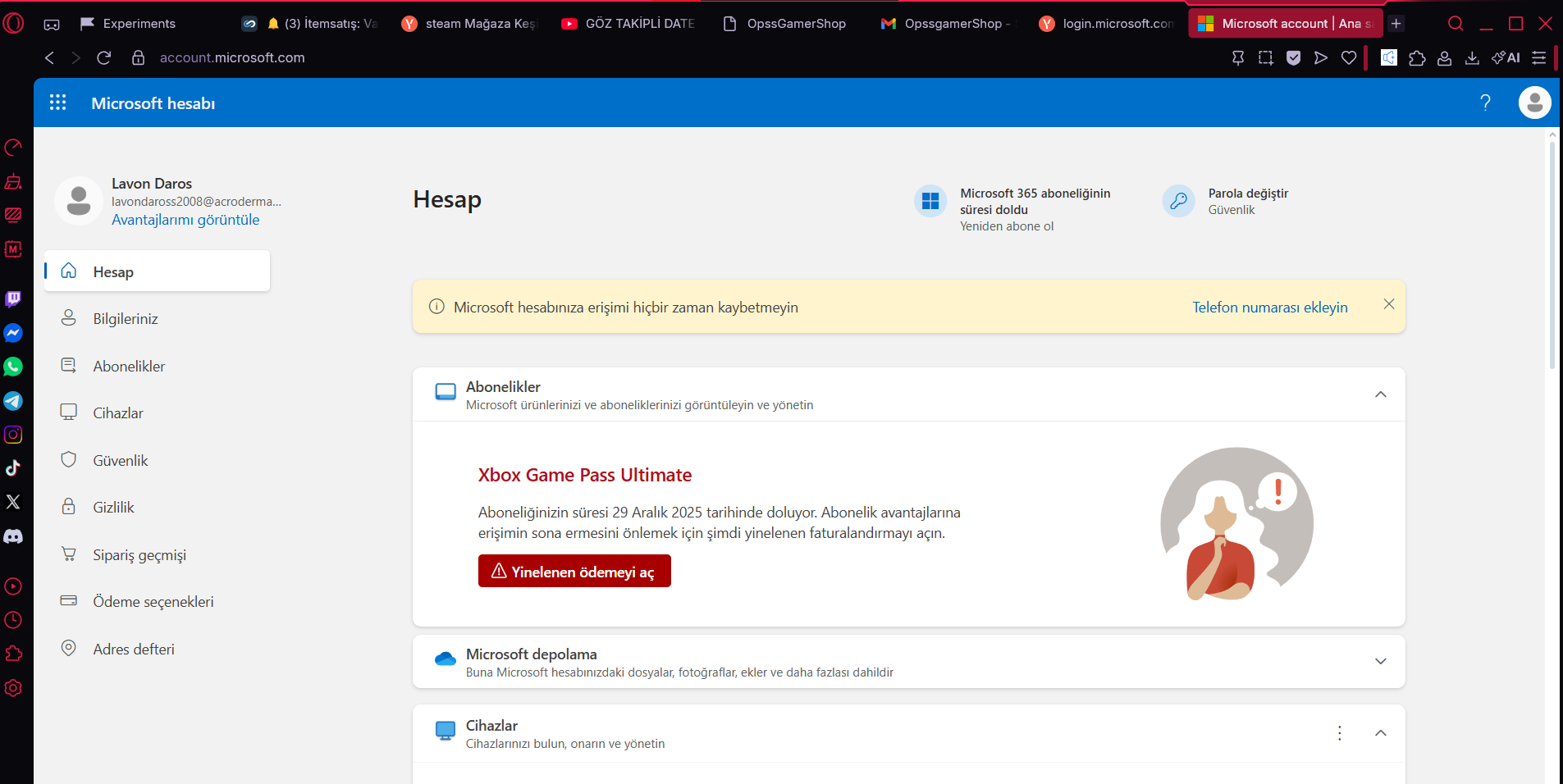Open Instagram in the Opera sidebar
1563x784 pixels.
click(13, 435)
